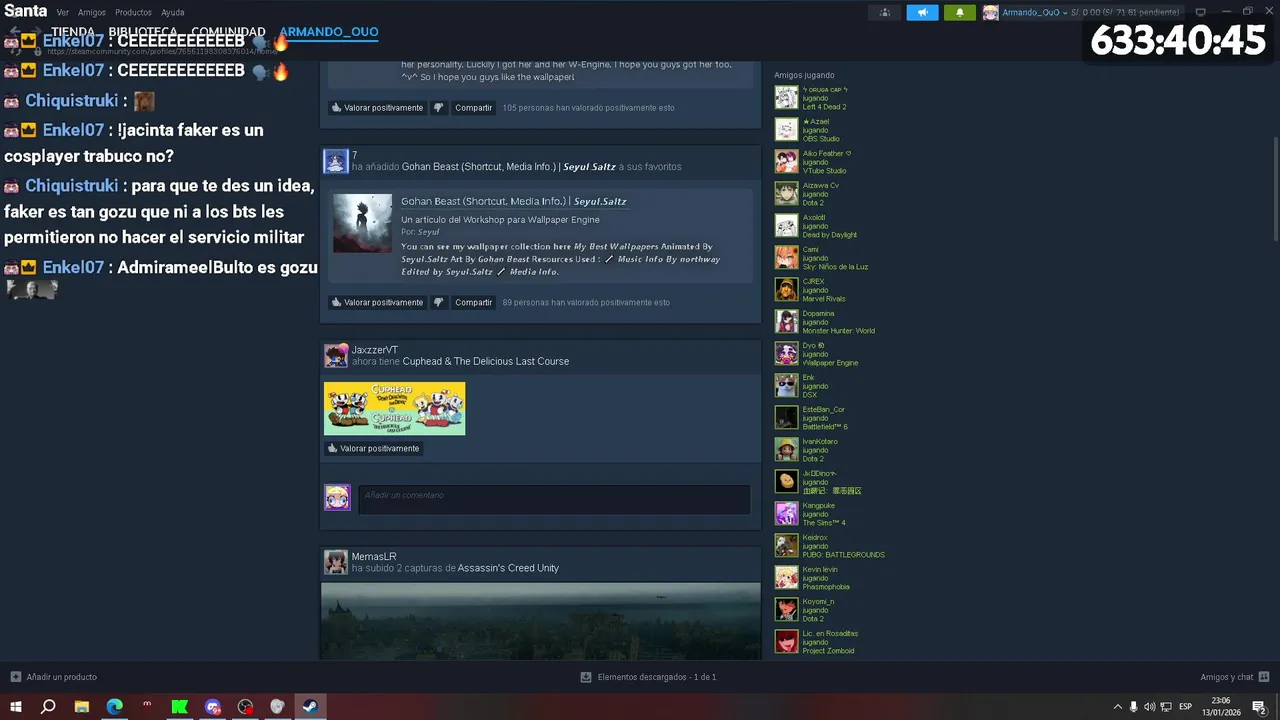The image size is (1280, 720).
Task: Click the Steam taskbar icon
Action: [x=310, y=706]
